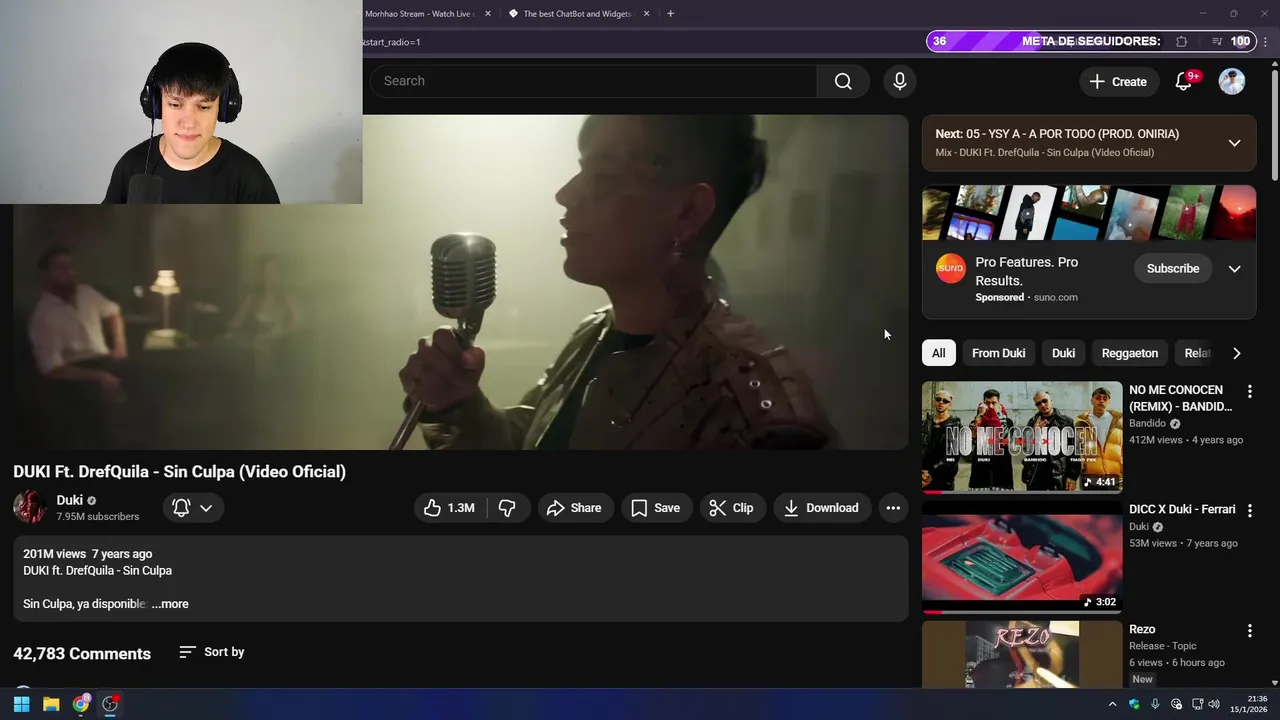1280x720 pixels.
Task: Like the video showing 1.3M likes
Action: point(449,508)
